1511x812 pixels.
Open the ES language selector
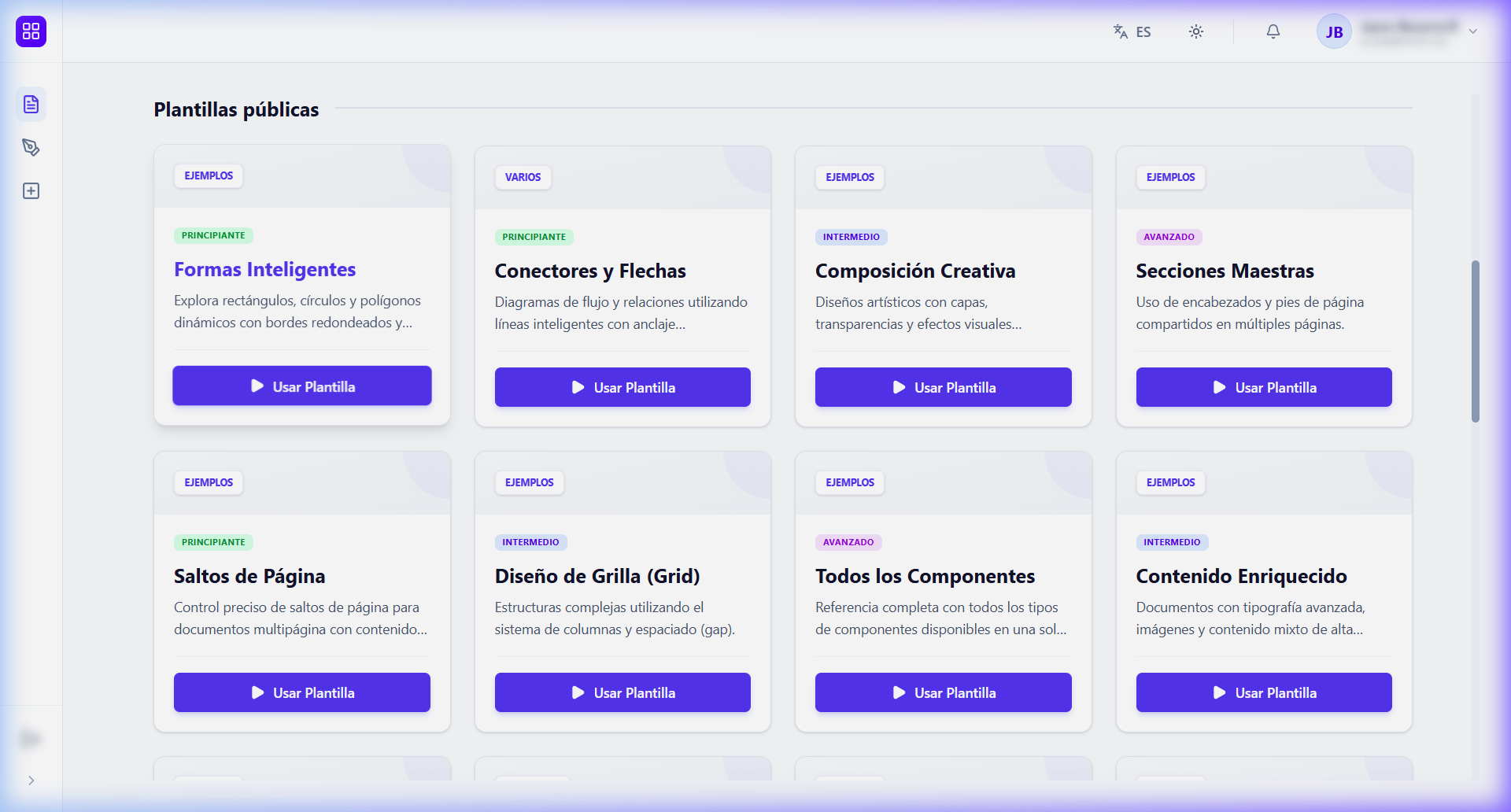click(1132, 31)
